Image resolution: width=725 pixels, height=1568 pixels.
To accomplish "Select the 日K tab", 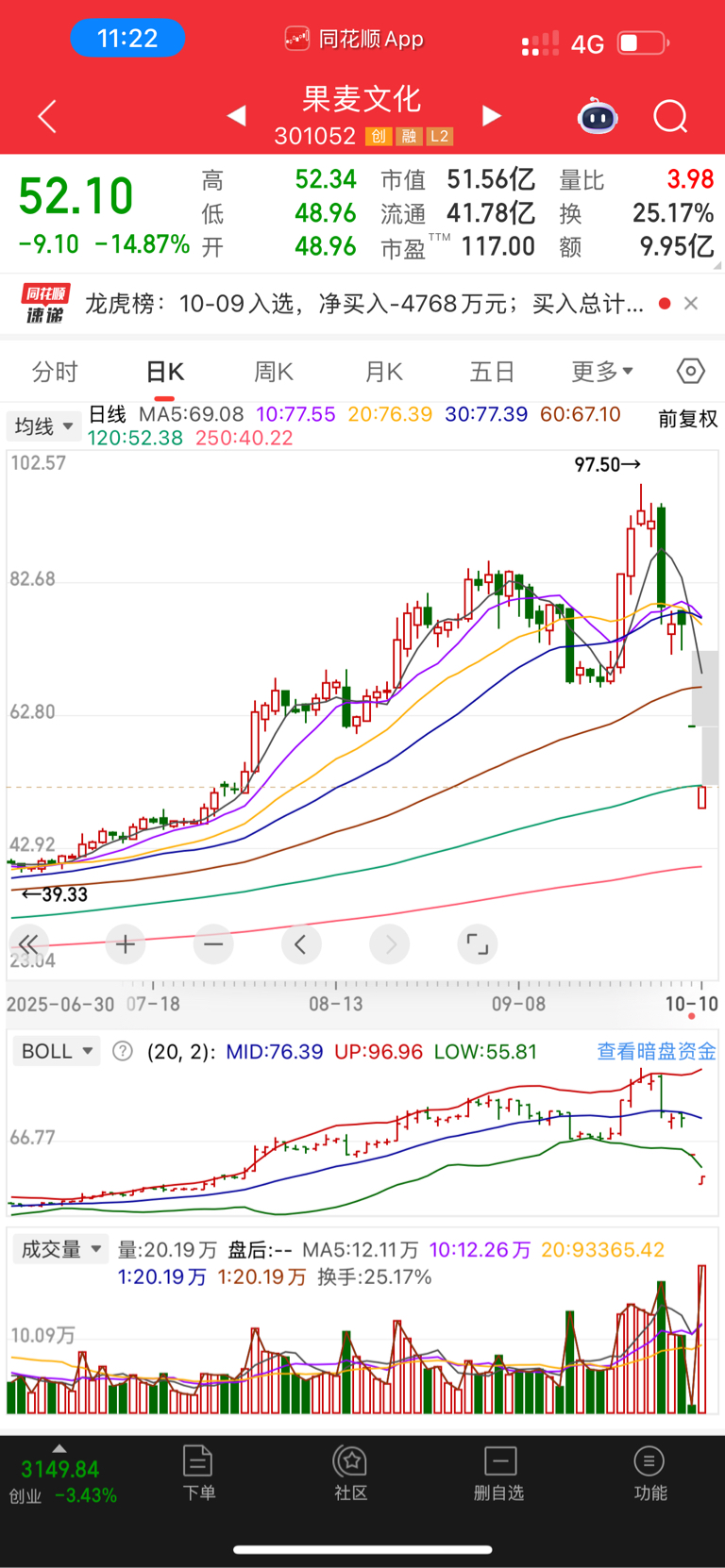I will click(165, 372).
